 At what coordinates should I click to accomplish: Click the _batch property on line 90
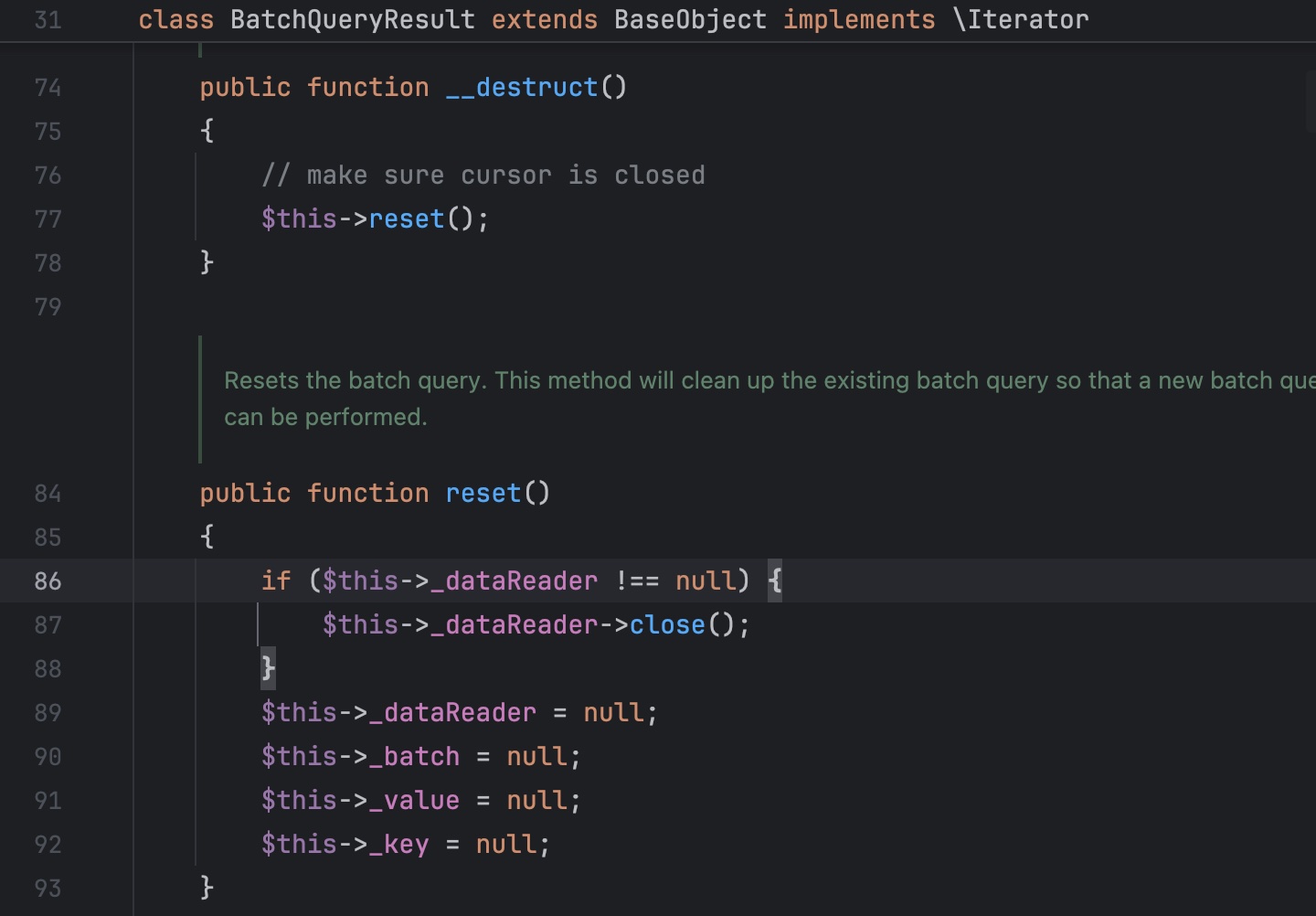pos(414,757)
